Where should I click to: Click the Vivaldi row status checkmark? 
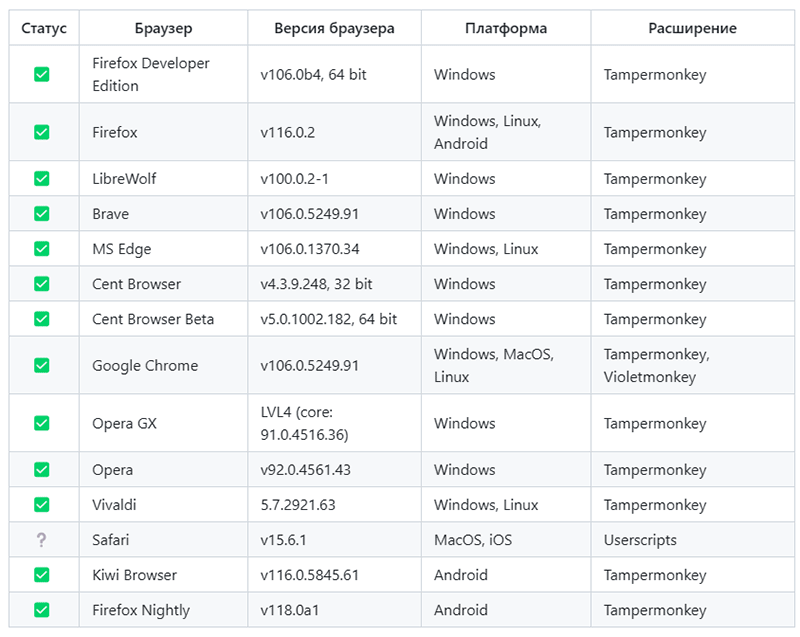coord(41,505)
